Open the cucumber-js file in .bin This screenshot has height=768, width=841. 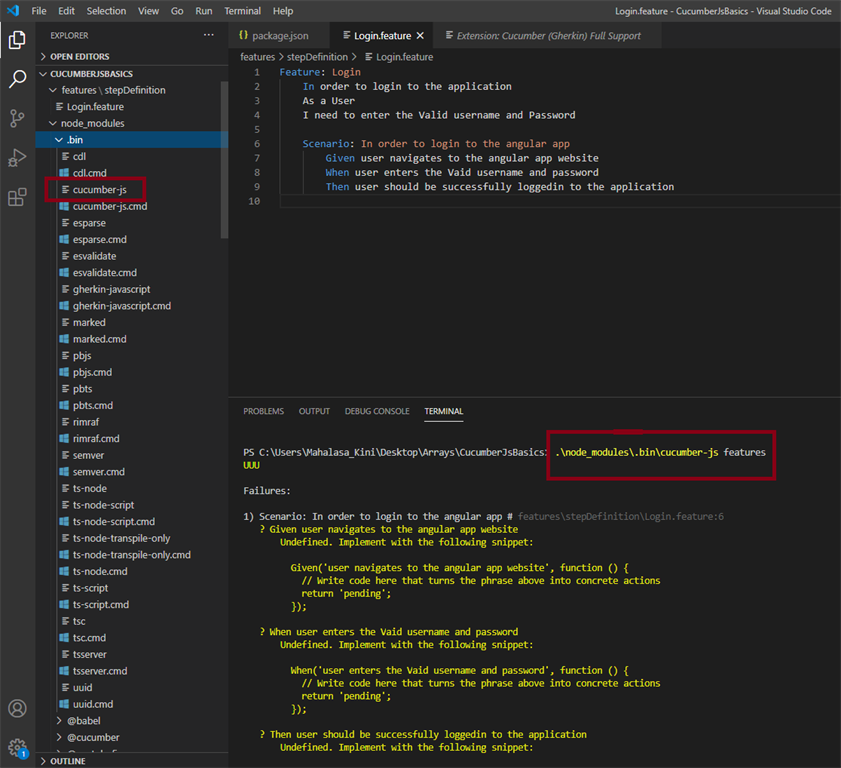point(132,189)
